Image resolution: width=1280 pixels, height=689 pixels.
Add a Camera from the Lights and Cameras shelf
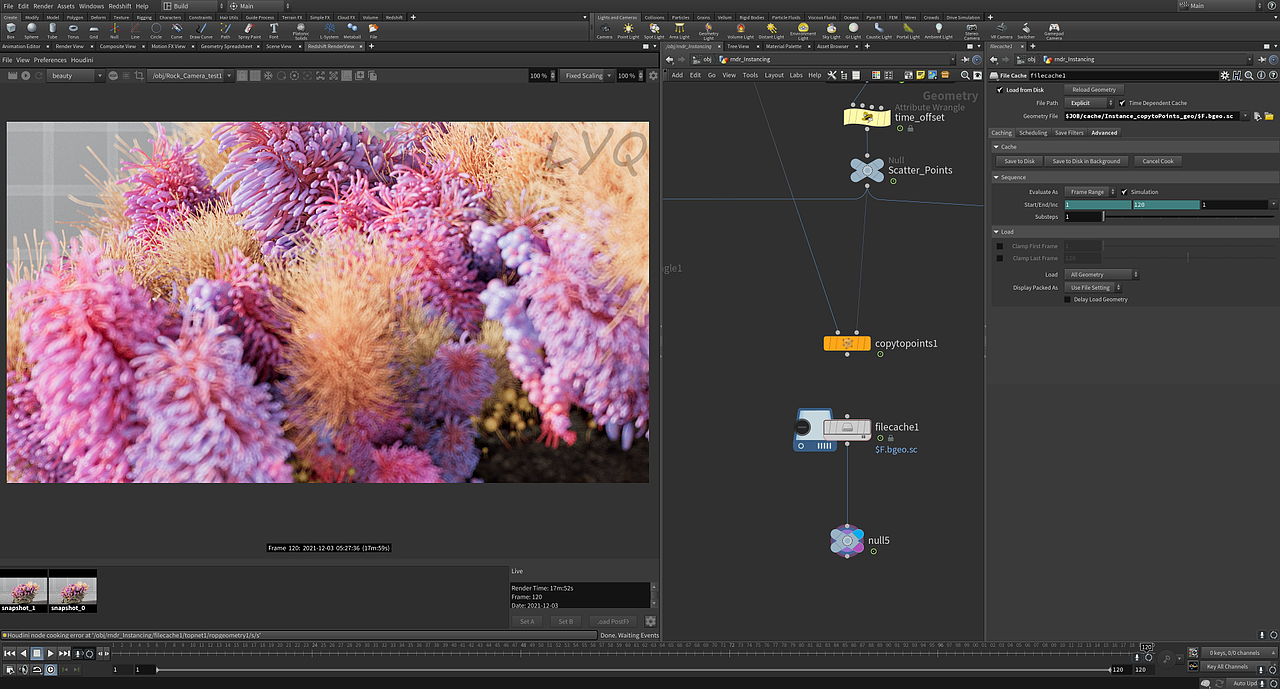(x=605, y=30)
